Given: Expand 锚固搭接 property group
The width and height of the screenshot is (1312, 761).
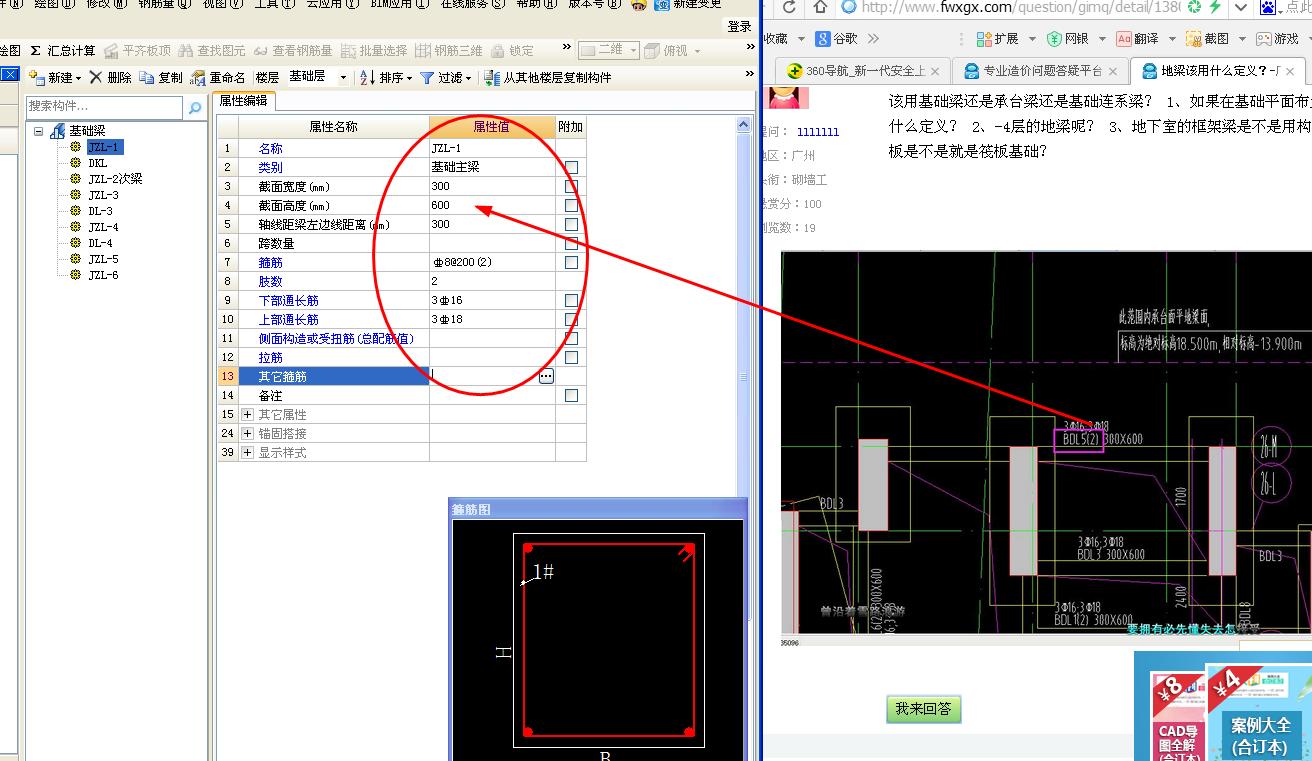Looking at the screenshot, I should coord(247,433).
